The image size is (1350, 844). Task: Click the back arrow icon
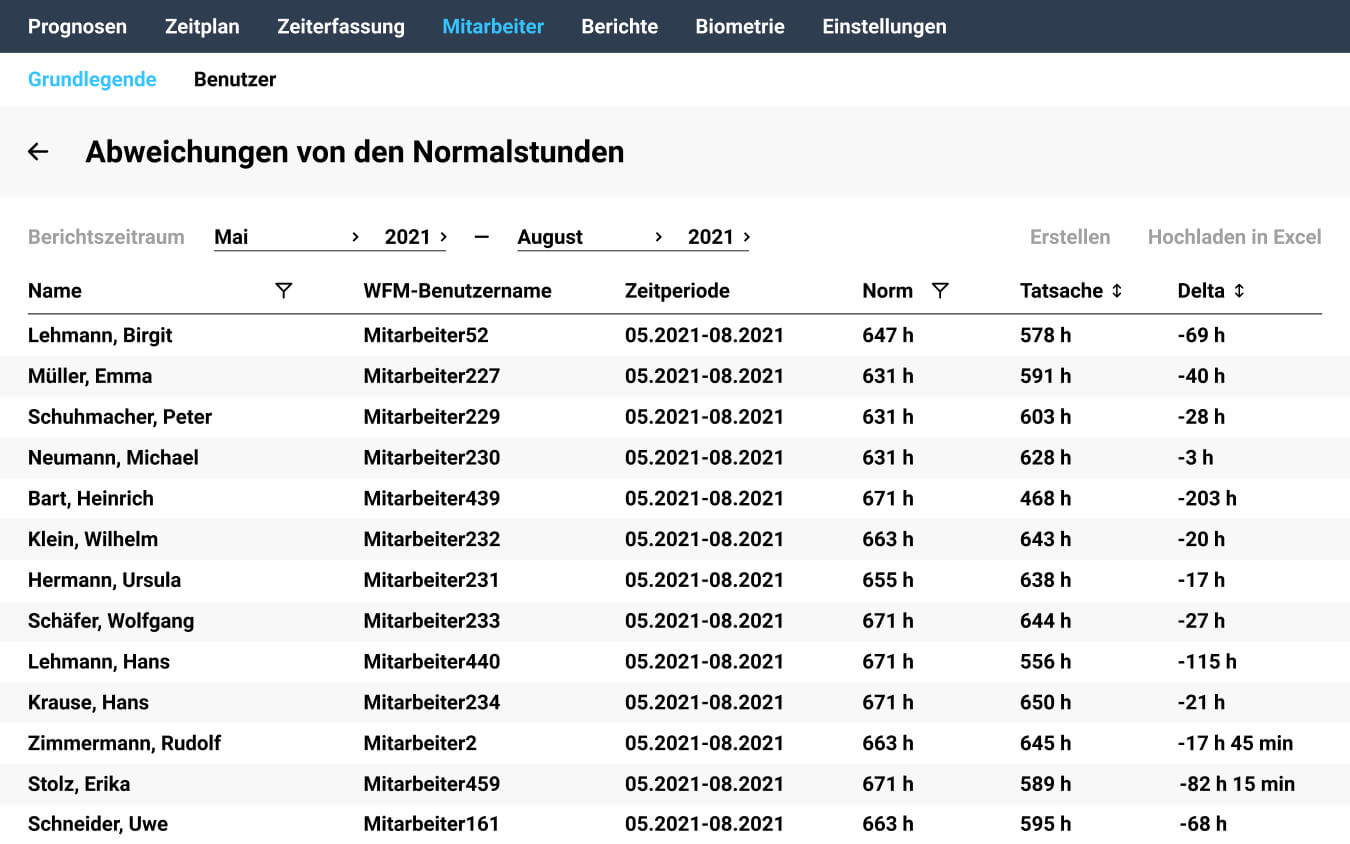(38, 152)
